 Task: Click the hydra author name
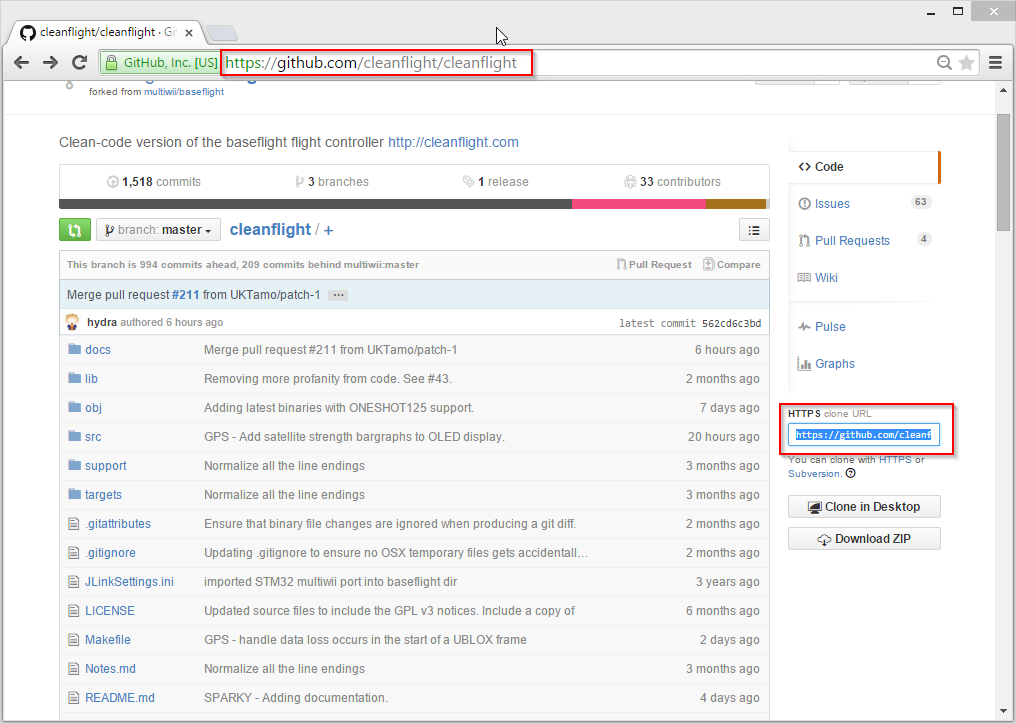[x=102, y=322]
